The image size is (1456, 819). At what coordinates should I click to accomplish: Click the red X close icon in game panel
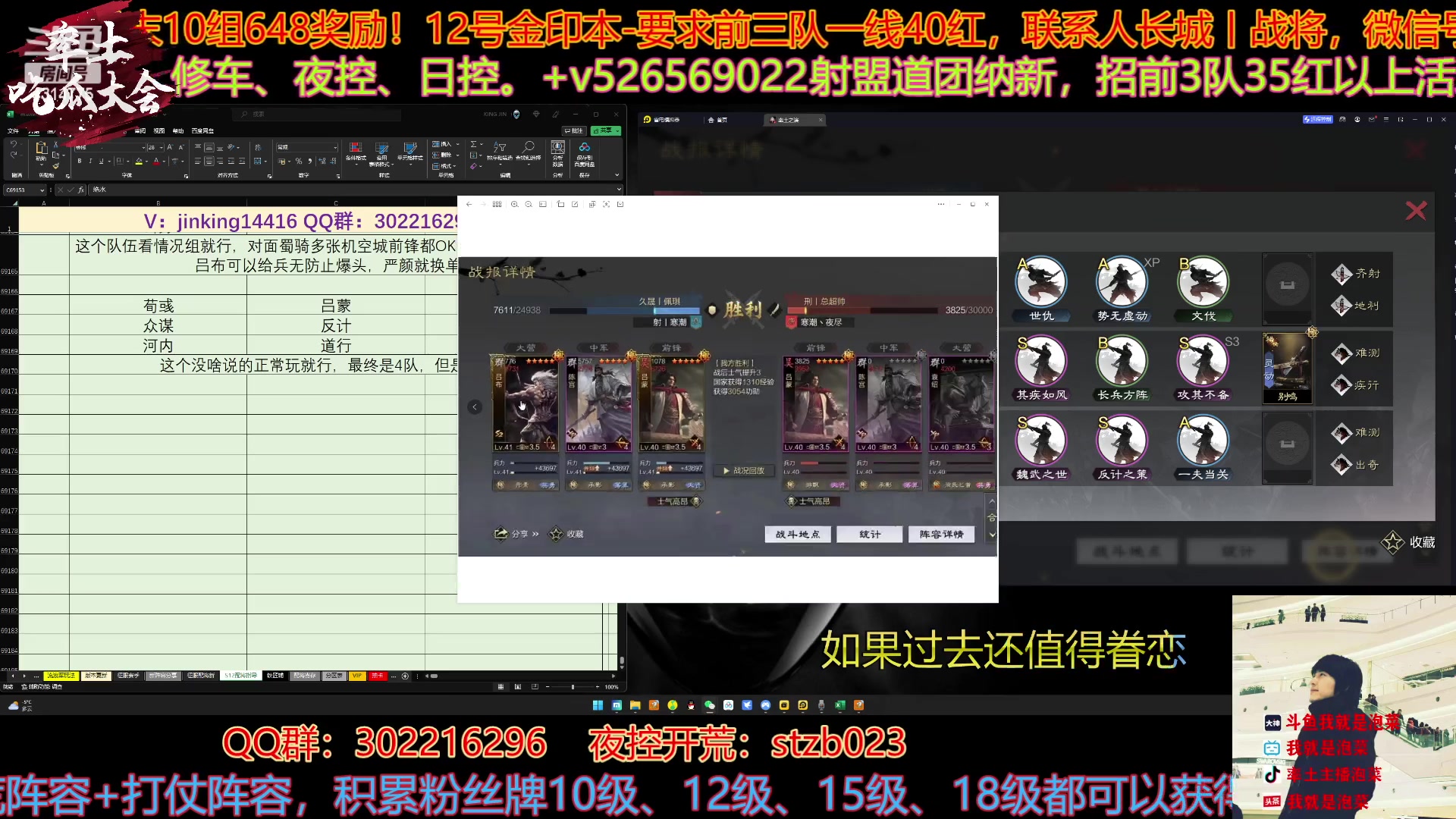pyautogui.click(x=1416, y=211)
